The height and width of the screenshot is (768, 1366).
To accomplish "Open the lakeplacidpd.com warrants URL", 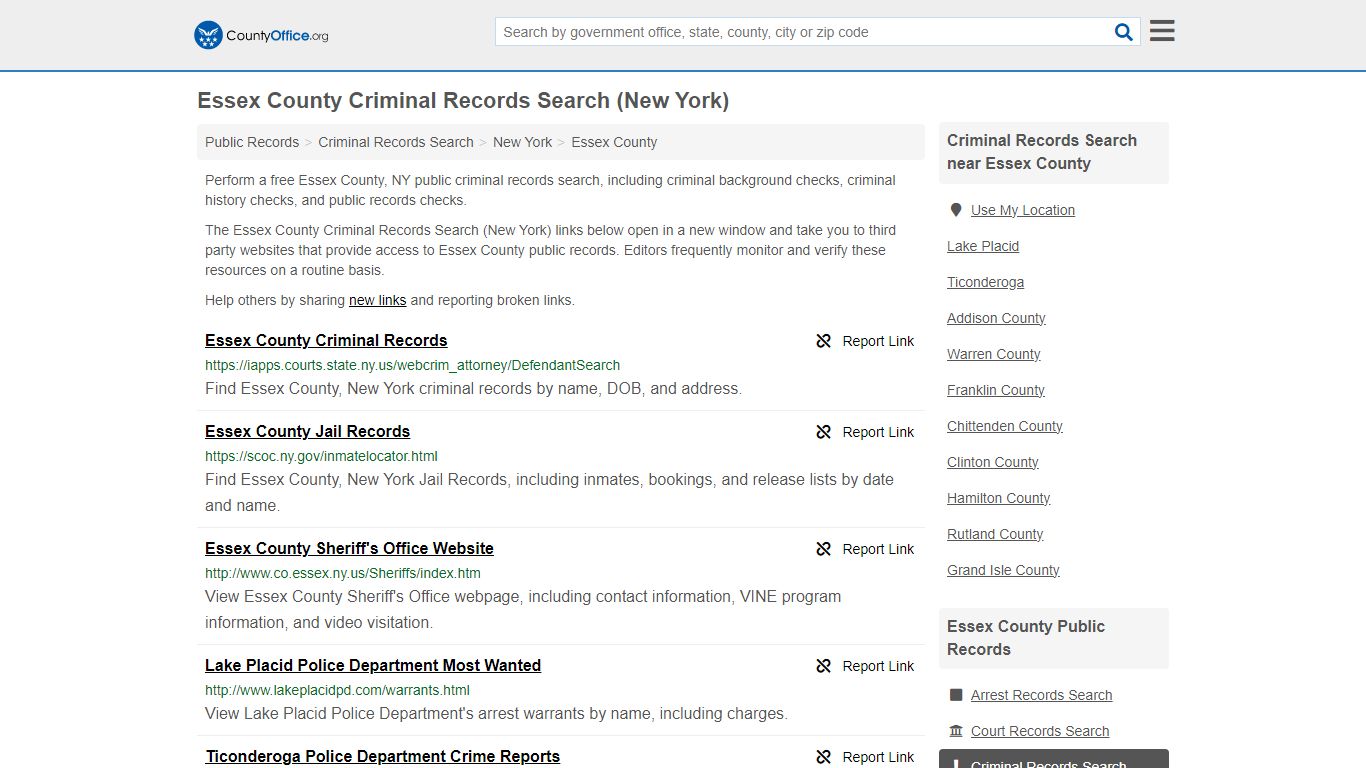I will tap(337, 690).
